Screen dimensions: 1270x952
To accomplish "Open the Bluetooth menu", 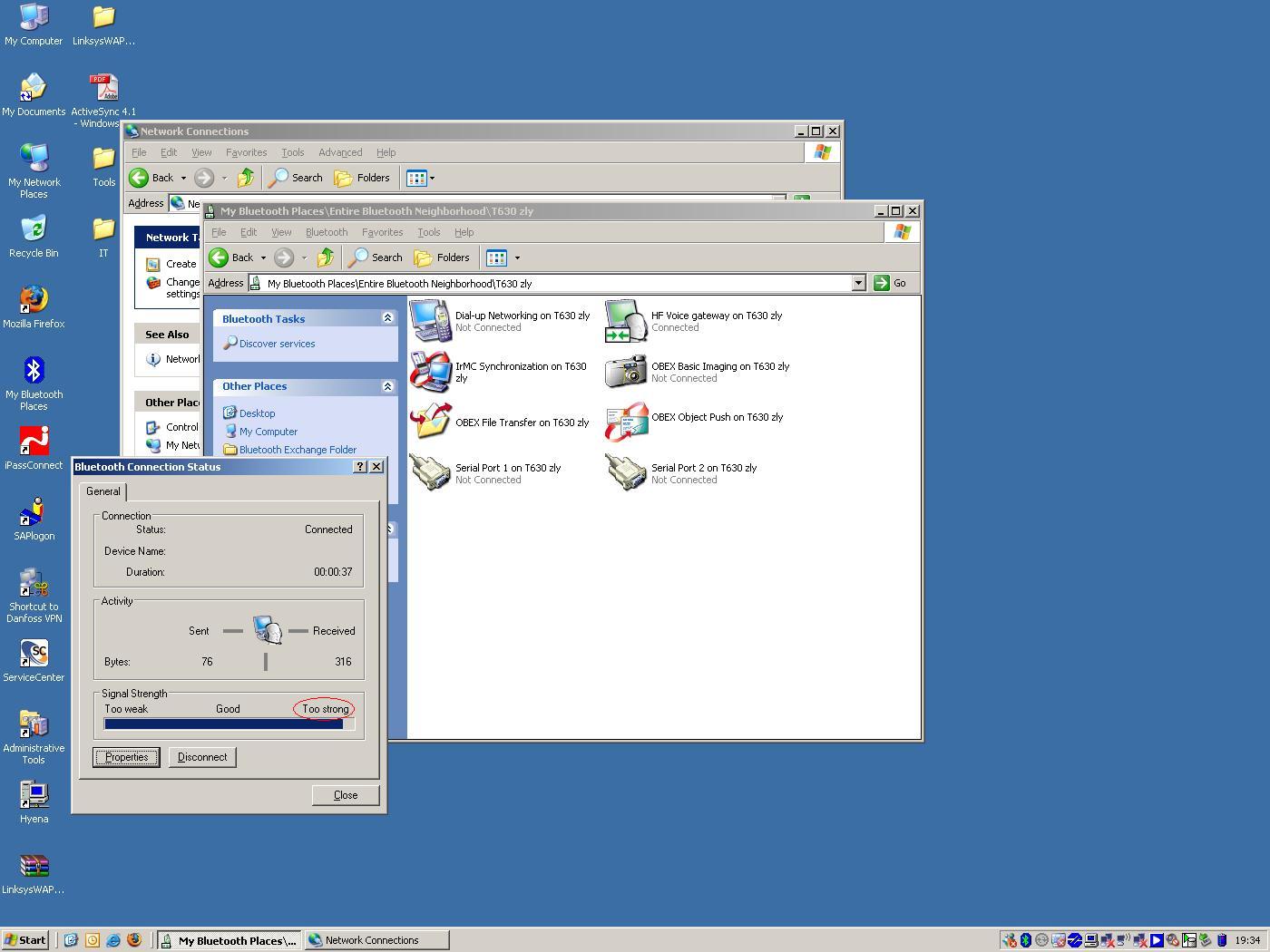I will [x=326, y=232].
